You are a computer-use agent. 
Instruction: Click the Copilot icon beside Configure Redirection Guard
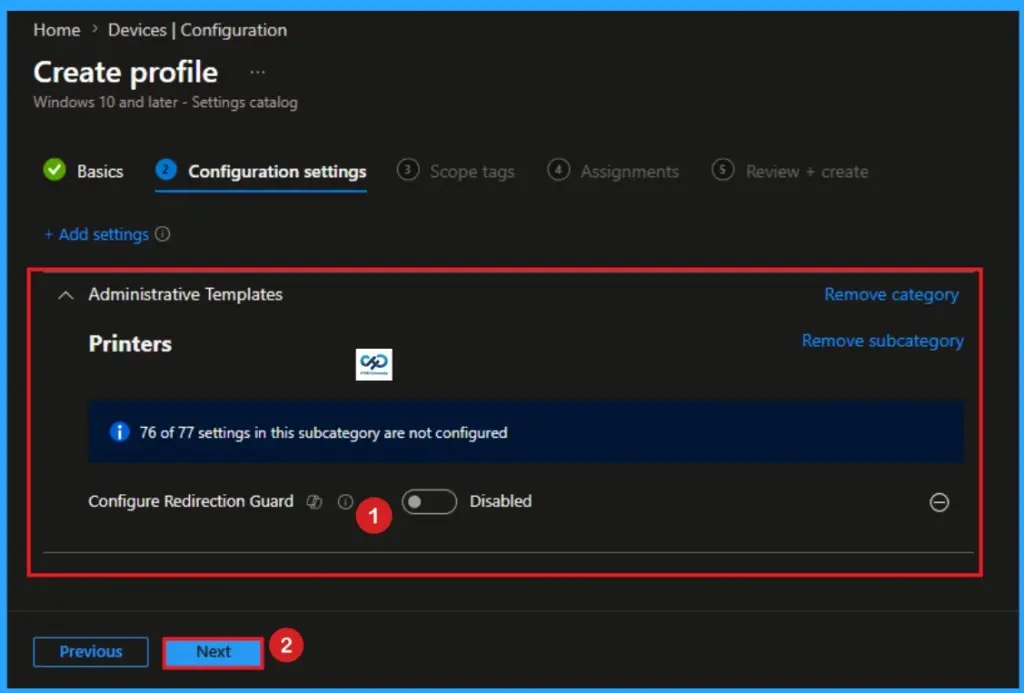[x=315, y=502]
